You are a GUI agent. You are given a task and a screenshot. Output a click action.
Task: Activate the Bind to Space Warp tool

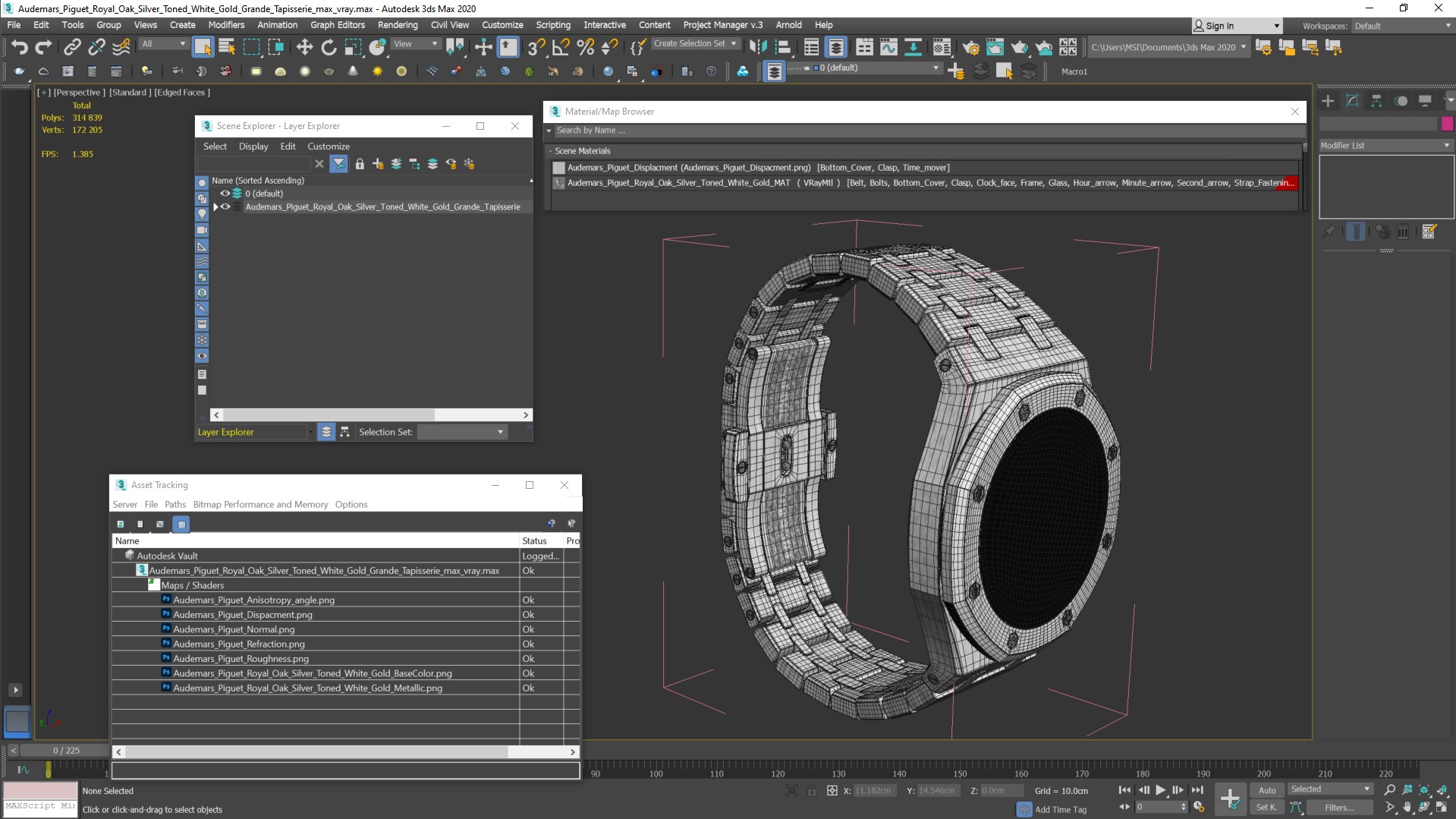coord(121,47)
